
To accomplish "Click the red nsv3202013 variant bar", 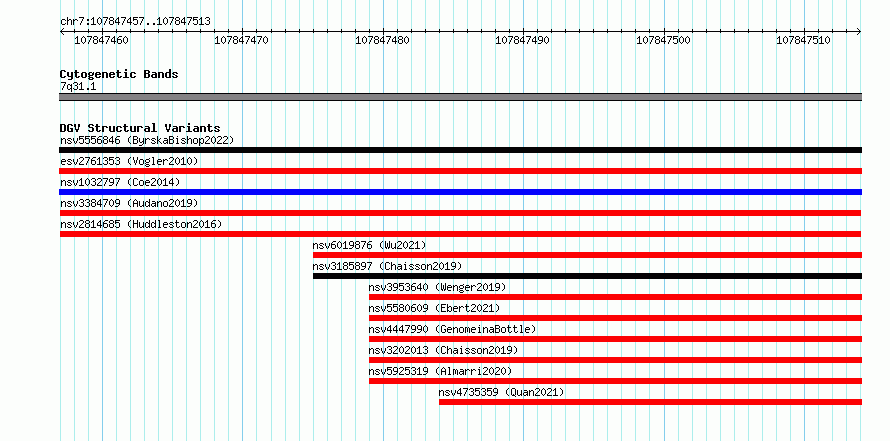I will click(615, 360).
